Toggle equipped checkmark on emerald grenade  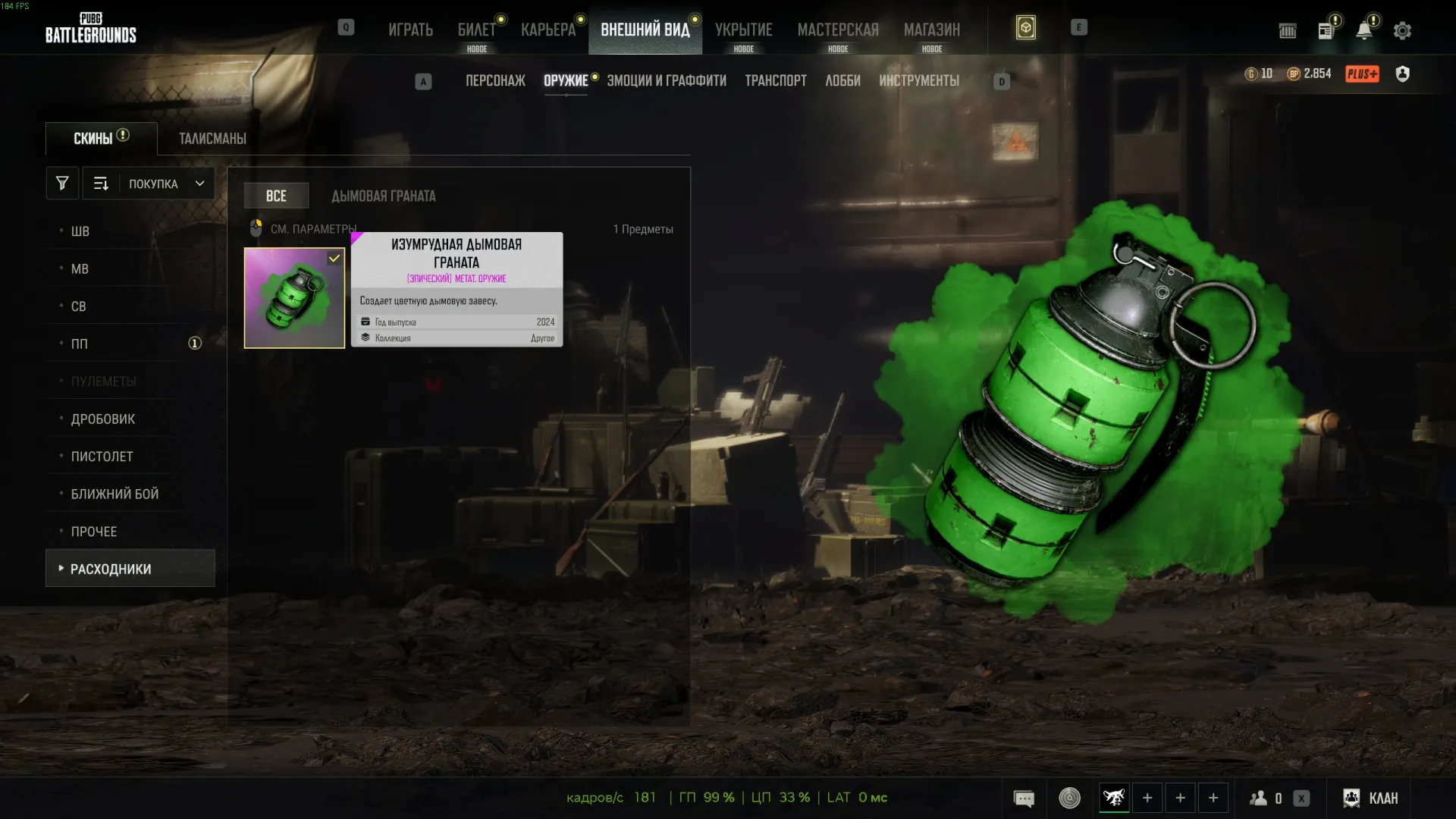pyautogui.click(x=334, y=259)
